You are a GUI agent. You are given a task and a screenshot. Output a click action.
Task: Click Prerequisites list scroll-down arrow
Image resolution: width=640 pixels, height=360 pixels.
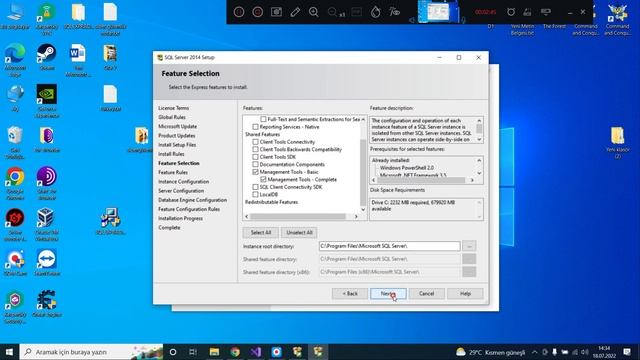coord(479,173)
